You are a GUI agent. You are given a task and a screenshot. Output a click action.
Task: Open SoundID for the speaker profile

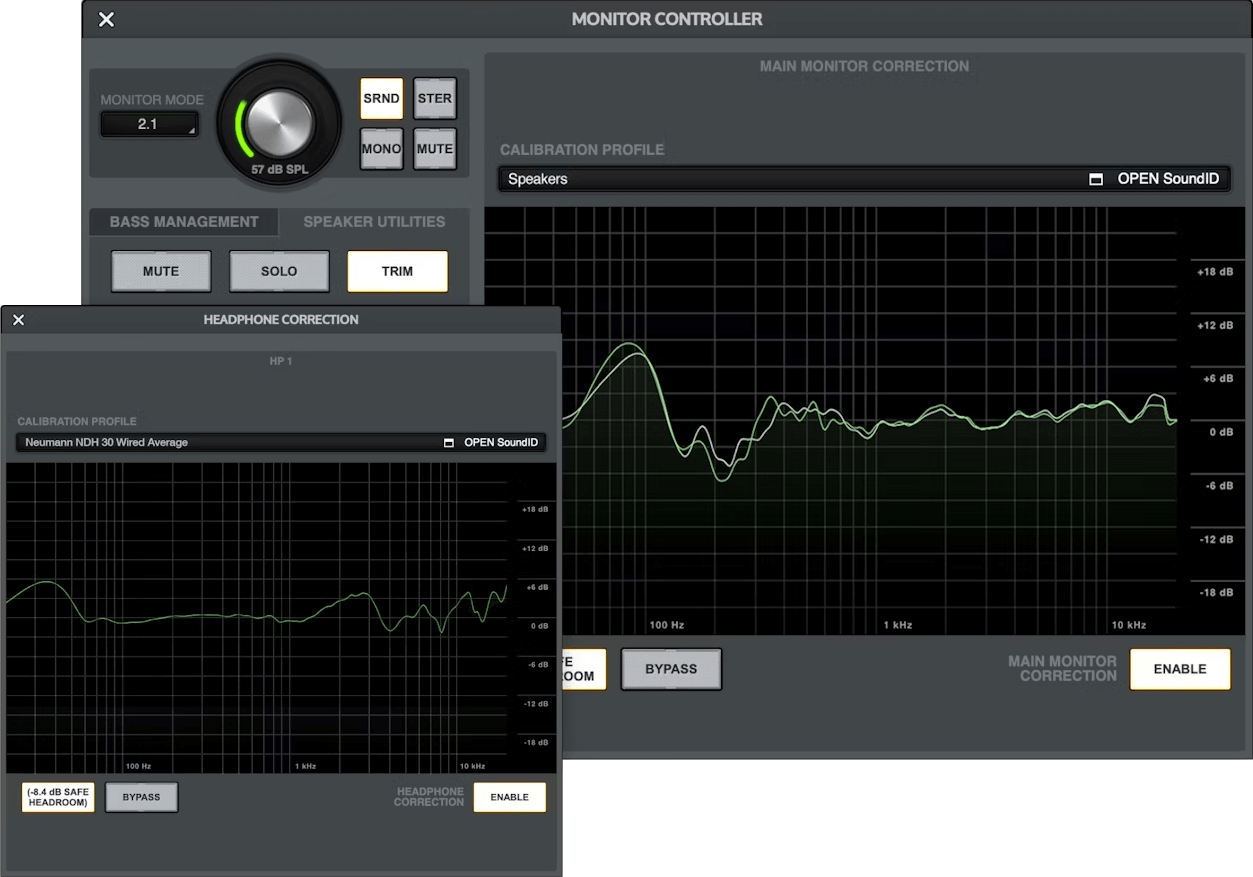1168,178
